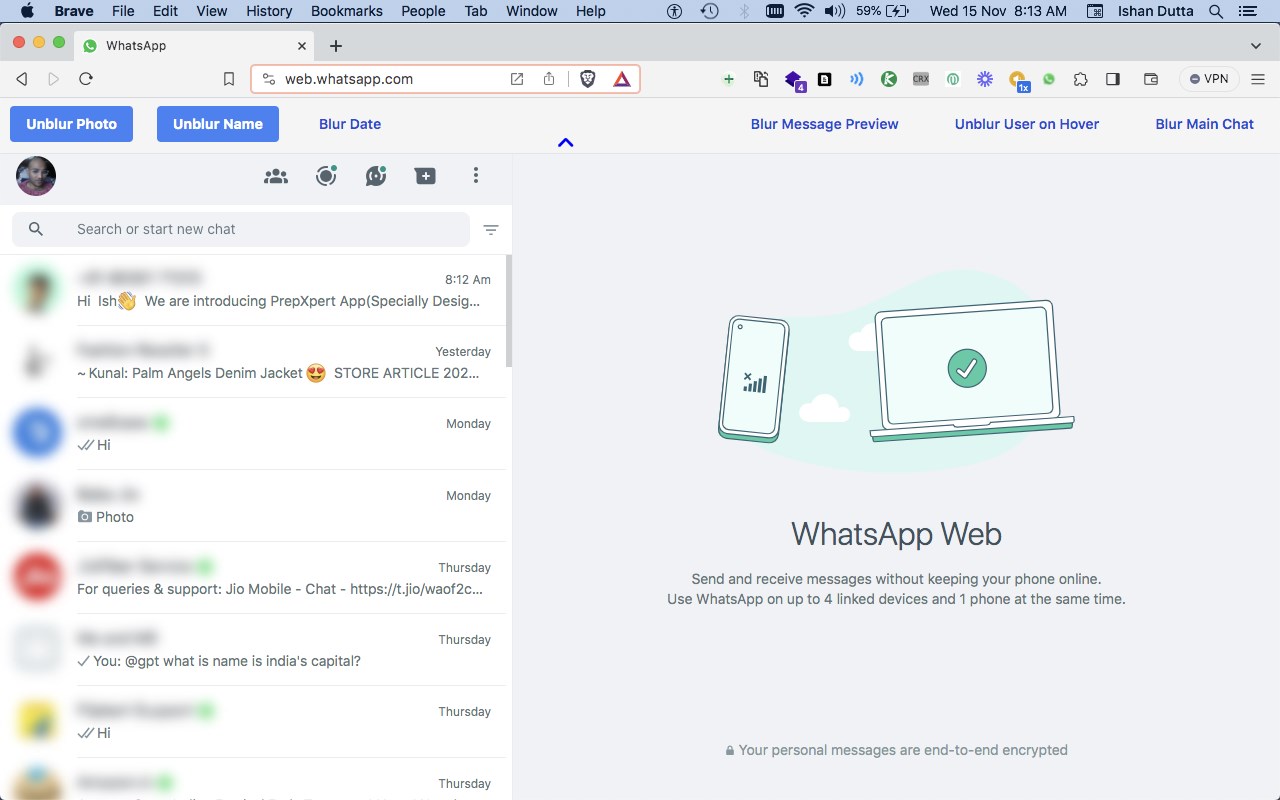Open Spotlight search in menu bar
This screenshot has width=1280, height=800.
click(1216, 11)
